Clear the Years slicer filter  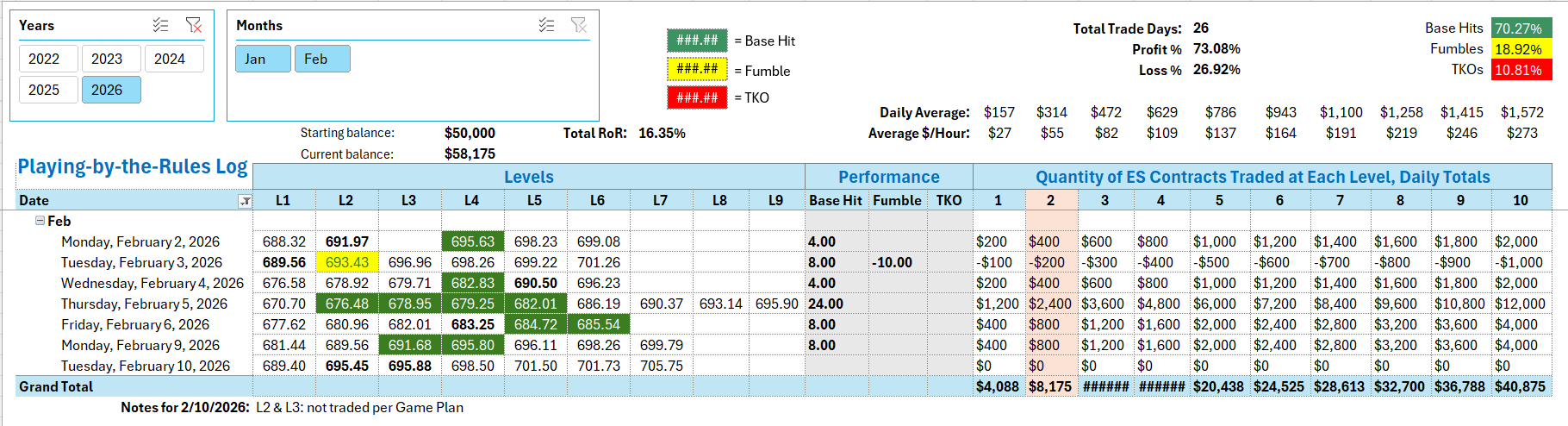coord(194,26)
